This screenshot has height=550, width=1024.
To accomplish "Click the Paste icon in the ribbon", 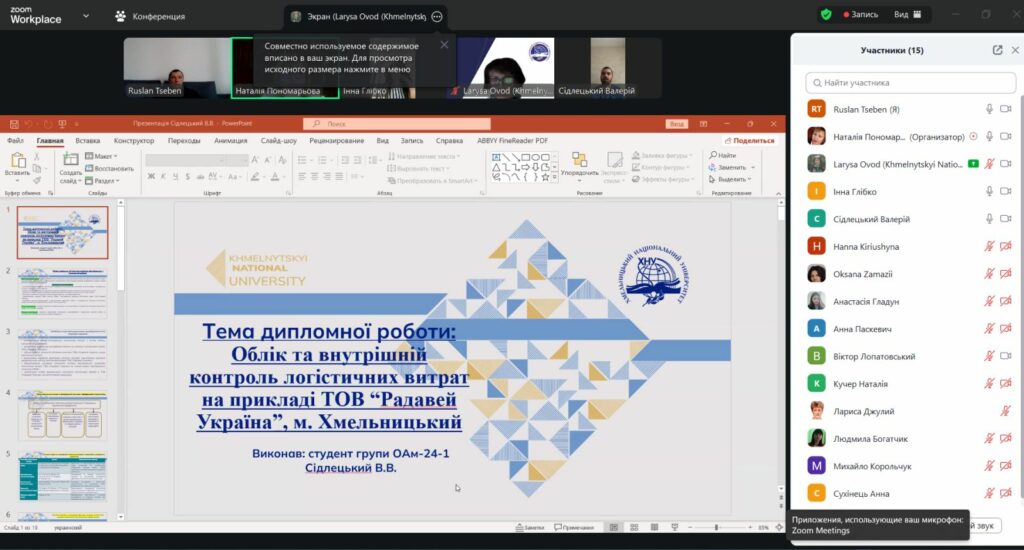I will [x=17, y=162].
